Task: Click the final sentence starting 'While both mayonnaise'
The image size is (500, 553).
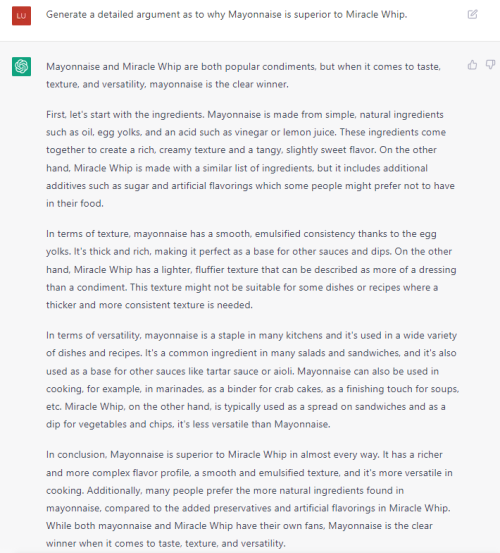Action: [x=239, y=534]
